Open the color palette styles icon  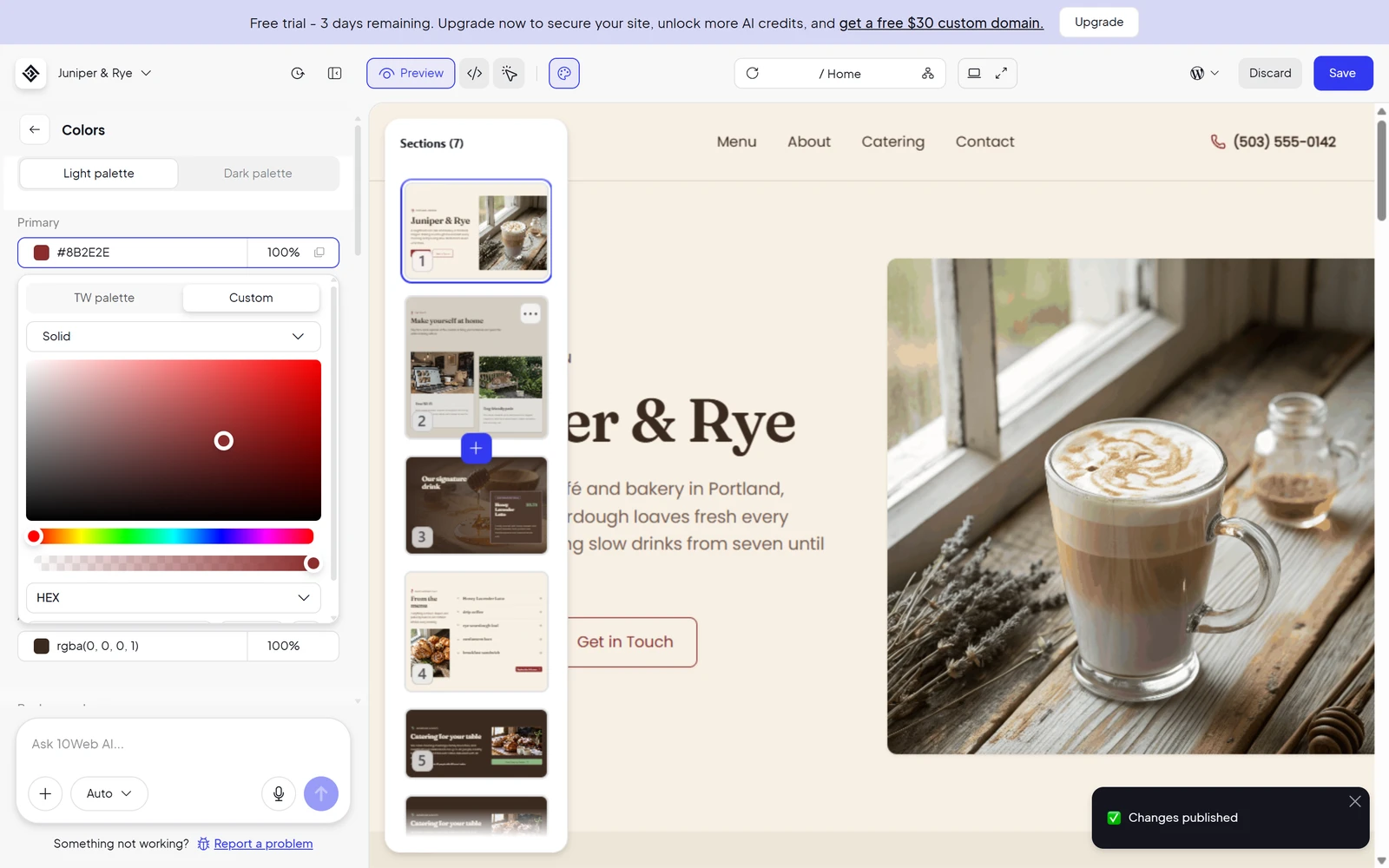click(564, 74)
